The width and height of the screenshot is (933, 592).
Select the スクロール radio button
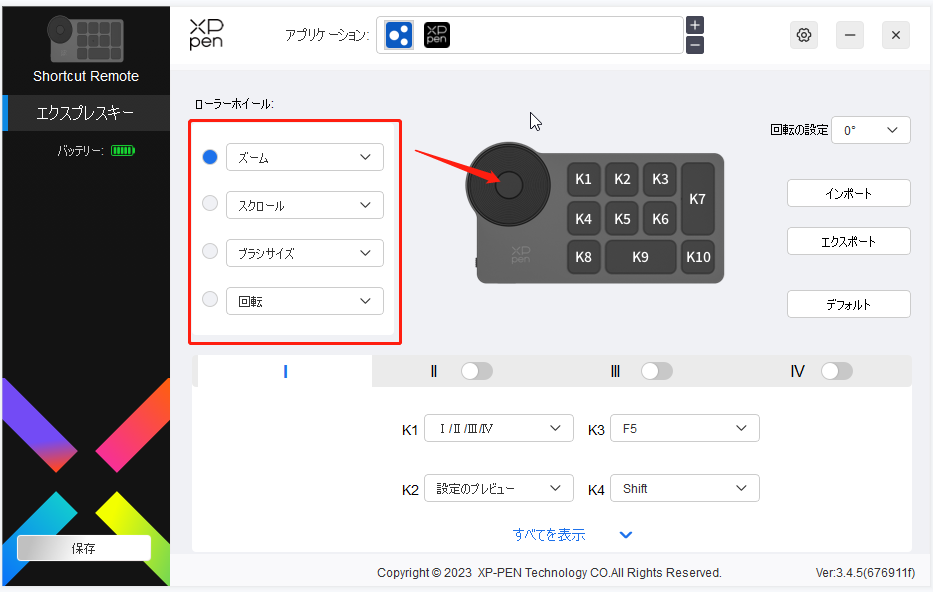coord(210,205)
